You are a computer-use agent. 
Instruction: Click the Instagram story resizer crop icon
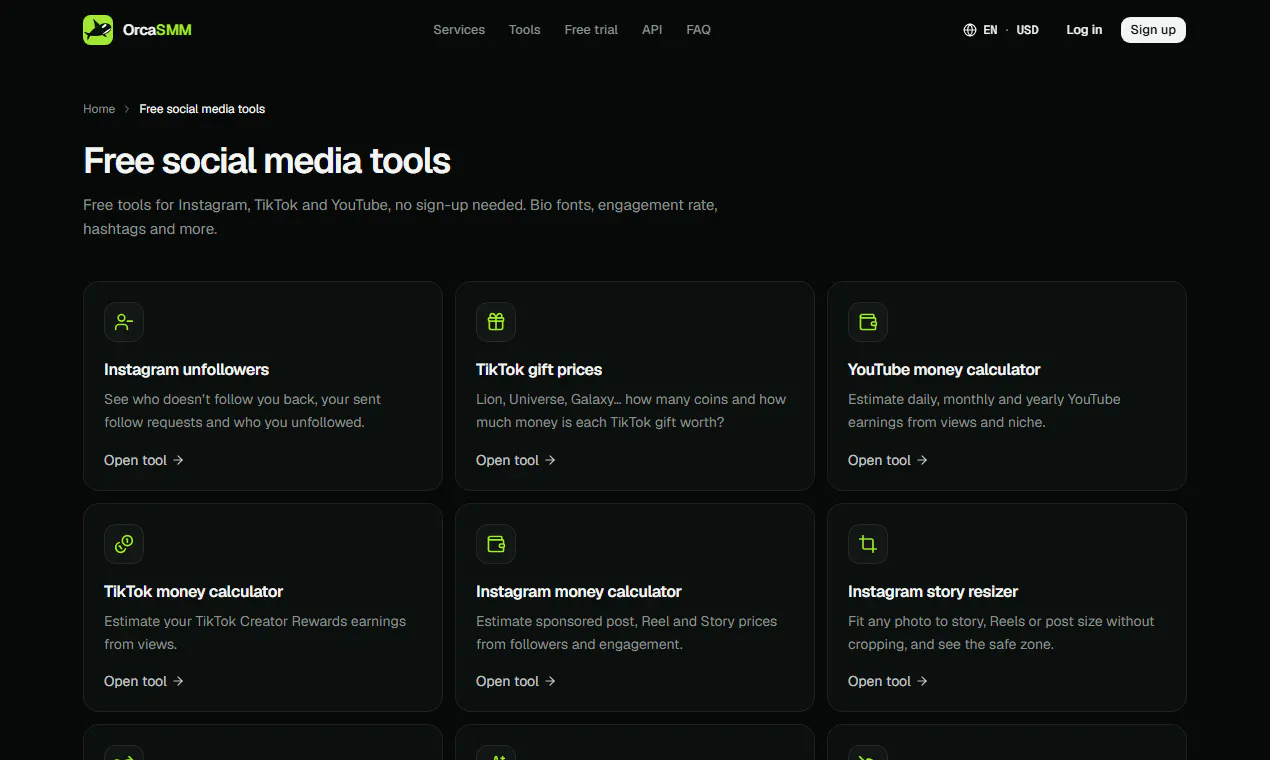tap(868, 544)
